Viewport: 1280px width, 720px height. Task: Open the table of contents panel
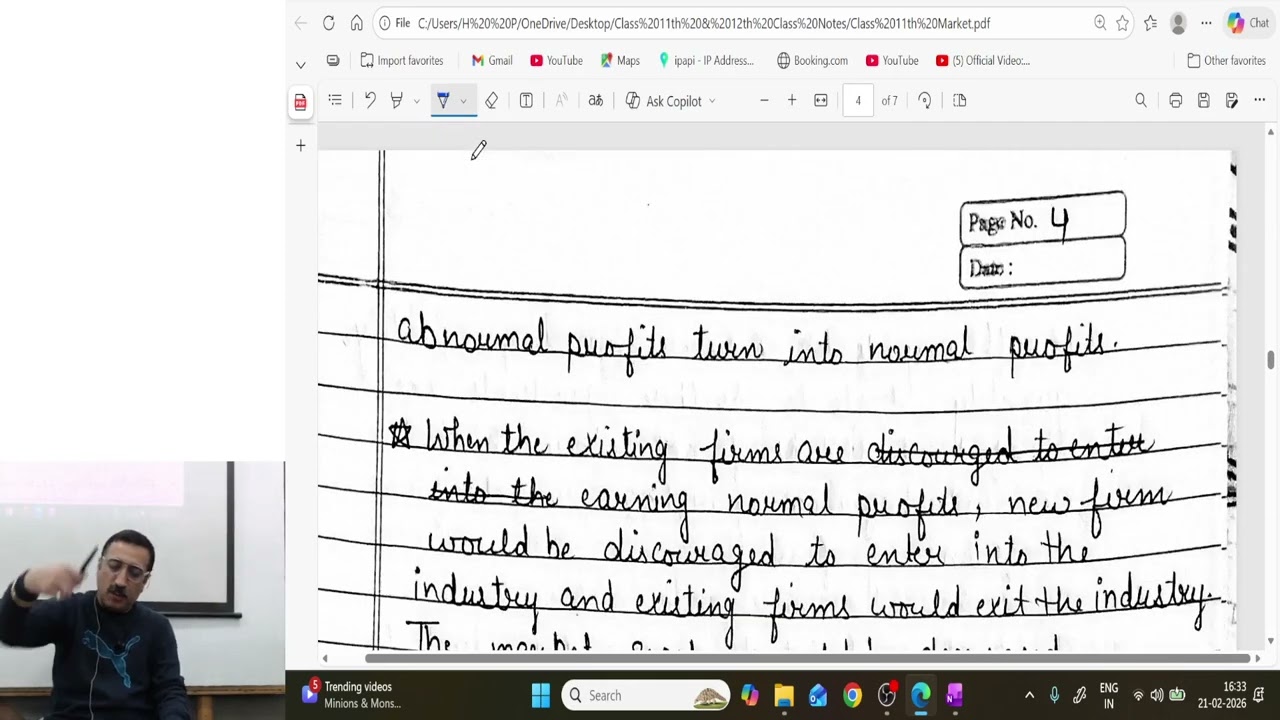point(335,100)
